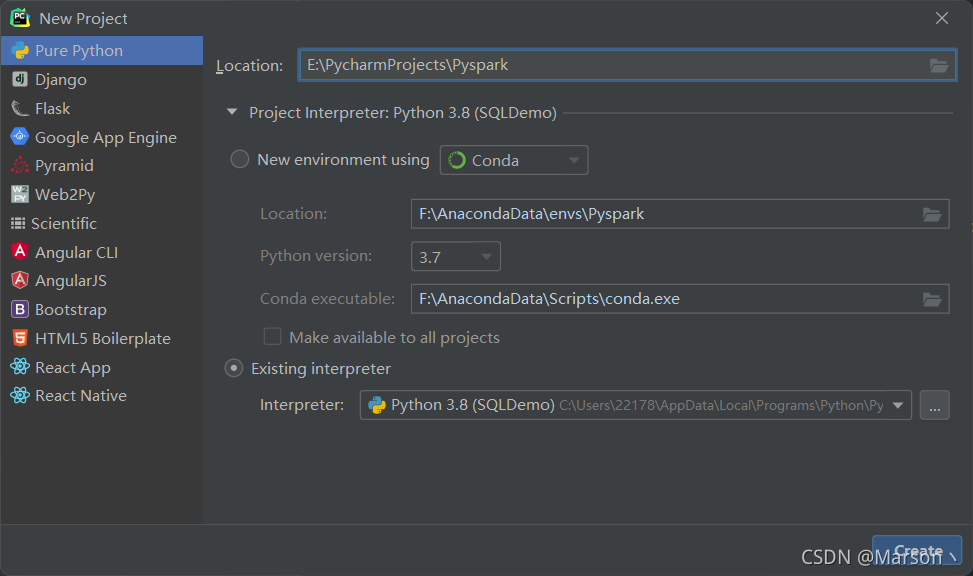Click the ellipsis button beside Interpreter
Viewport: 973px width, 576px height.
tap(935, 405)
